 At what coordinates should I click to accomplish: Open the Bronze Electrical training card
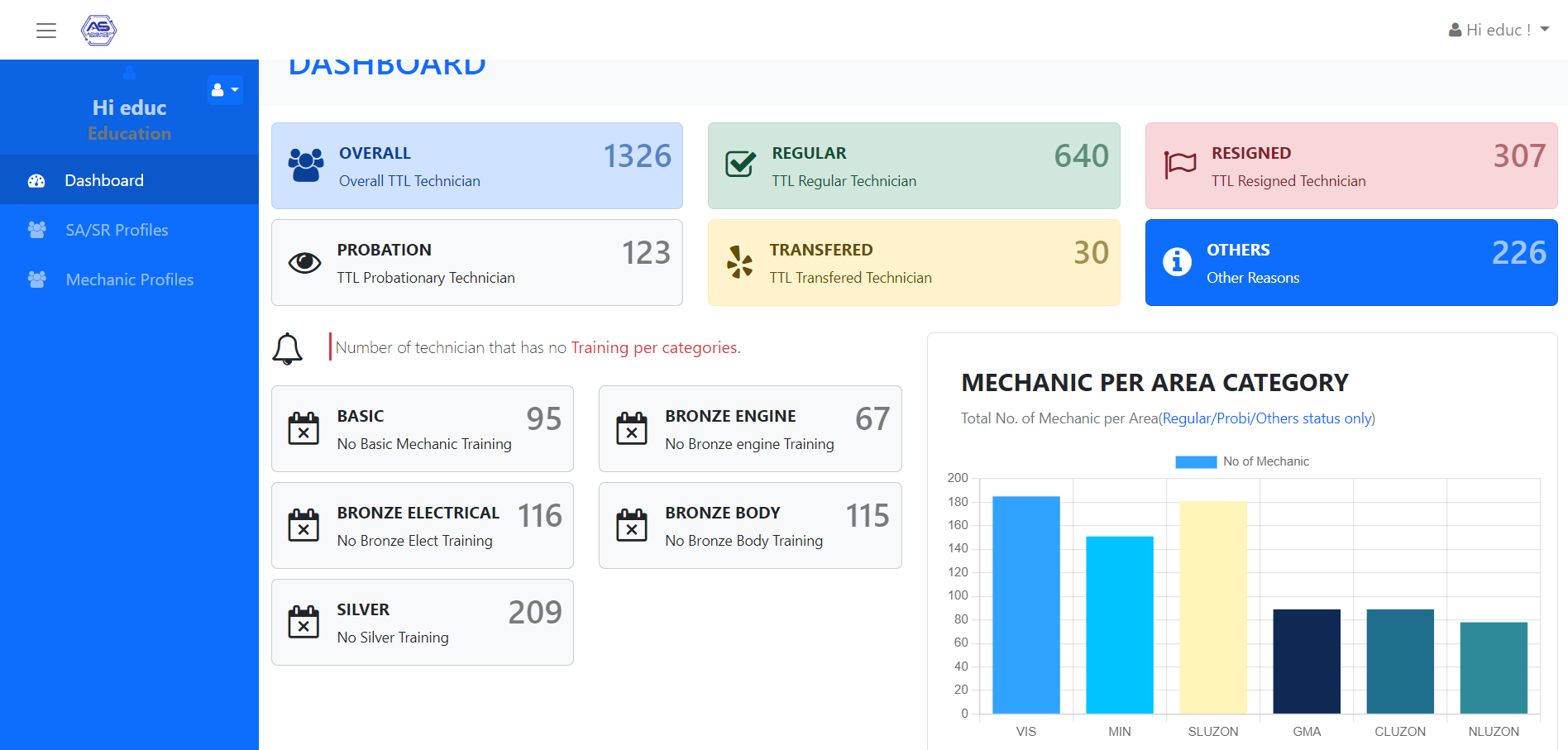click(422, 525)
